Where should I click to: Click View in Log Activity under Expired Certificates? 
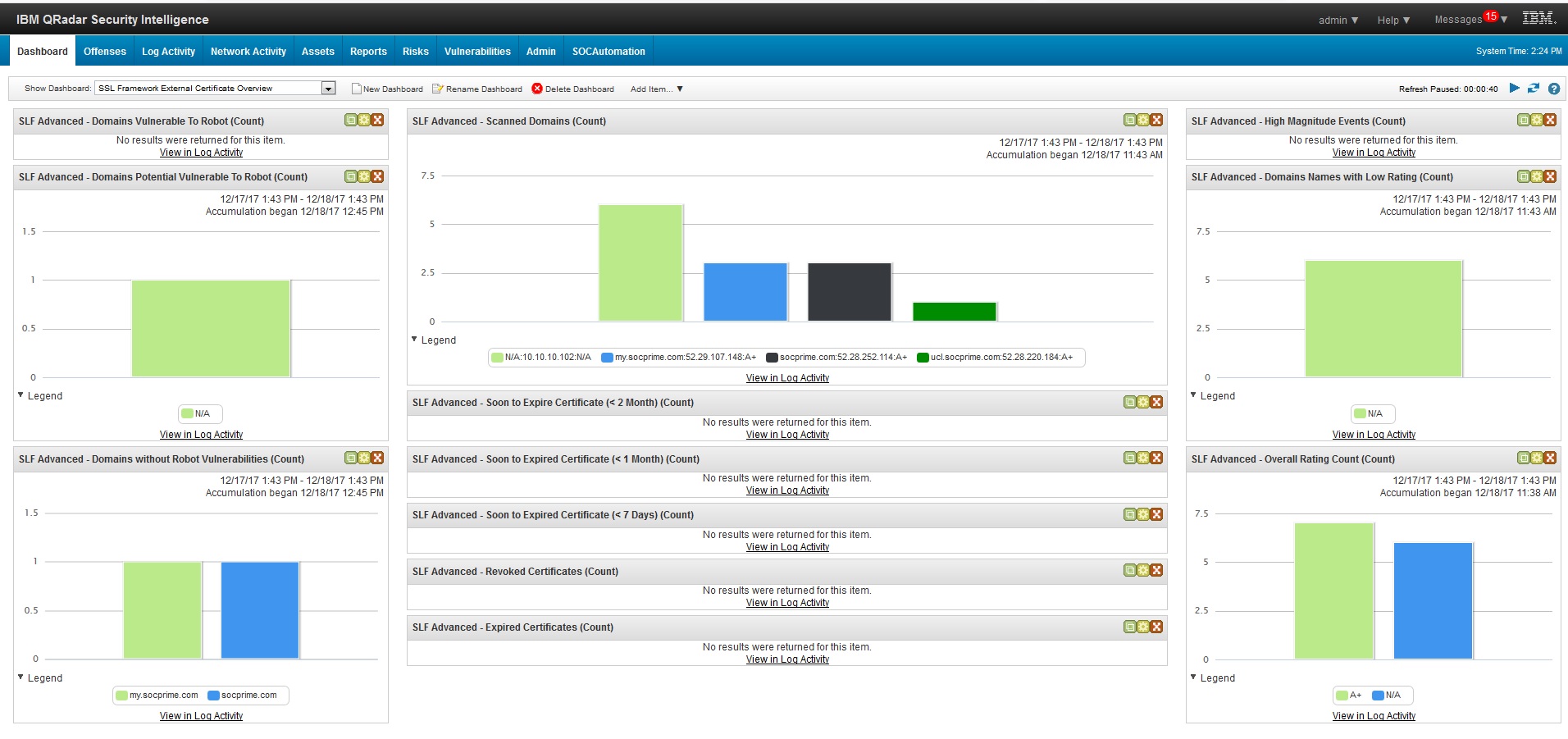(x=787, y=659)
